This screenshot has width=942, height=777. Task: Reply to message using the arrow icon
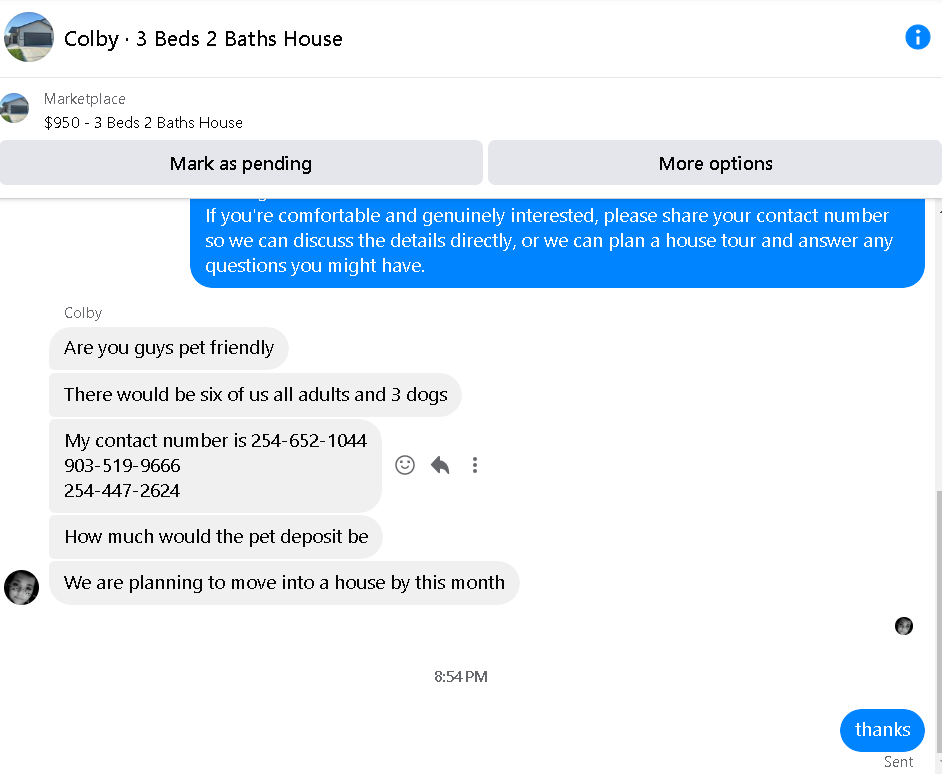pyautogui.click(x=440, y=465)
